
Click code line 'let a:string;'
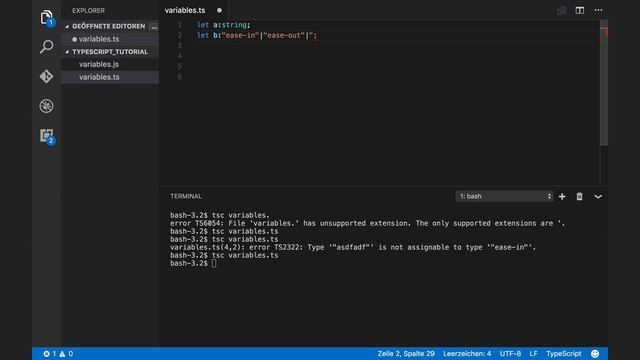point(224,25)
